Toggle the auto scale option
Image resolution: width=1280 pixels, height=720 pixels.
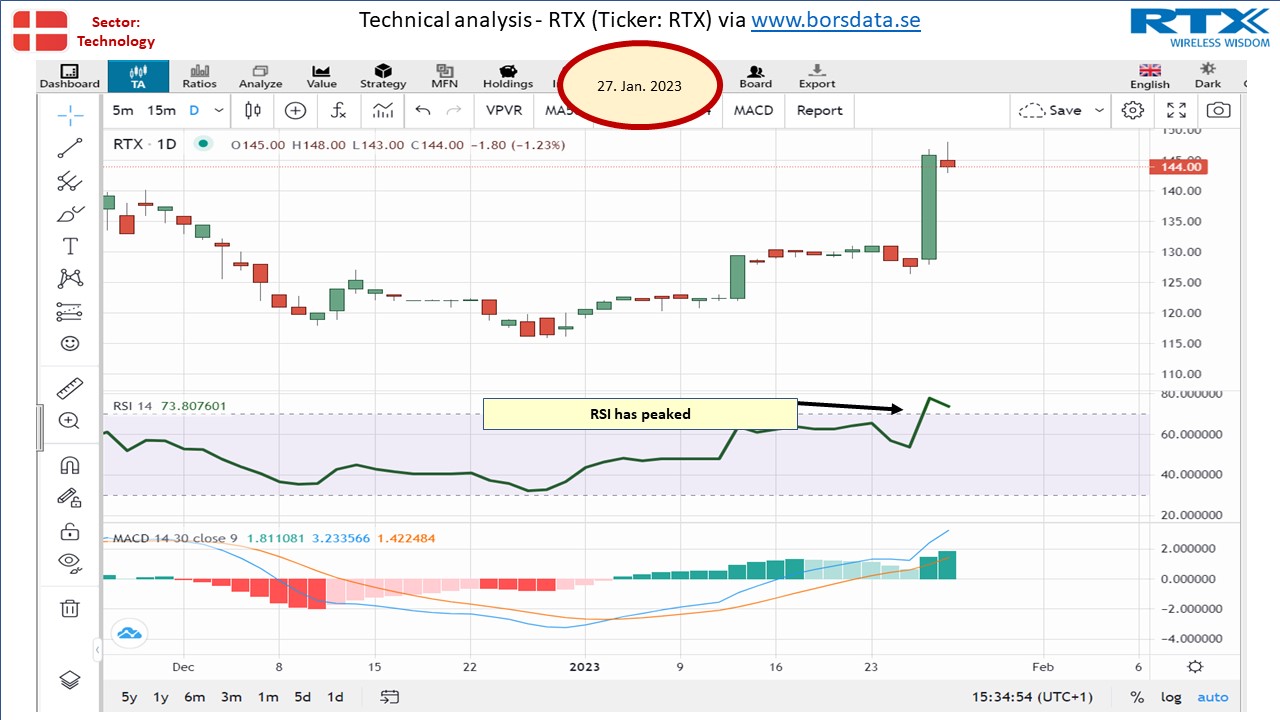point(1213,697)
